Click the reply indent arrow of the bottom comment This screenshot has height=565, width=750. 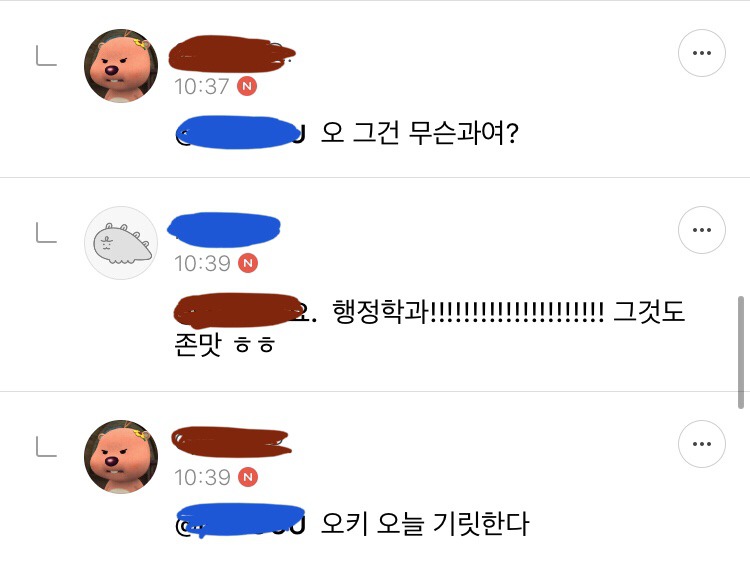pyautogui.click(x=46, y=447)
